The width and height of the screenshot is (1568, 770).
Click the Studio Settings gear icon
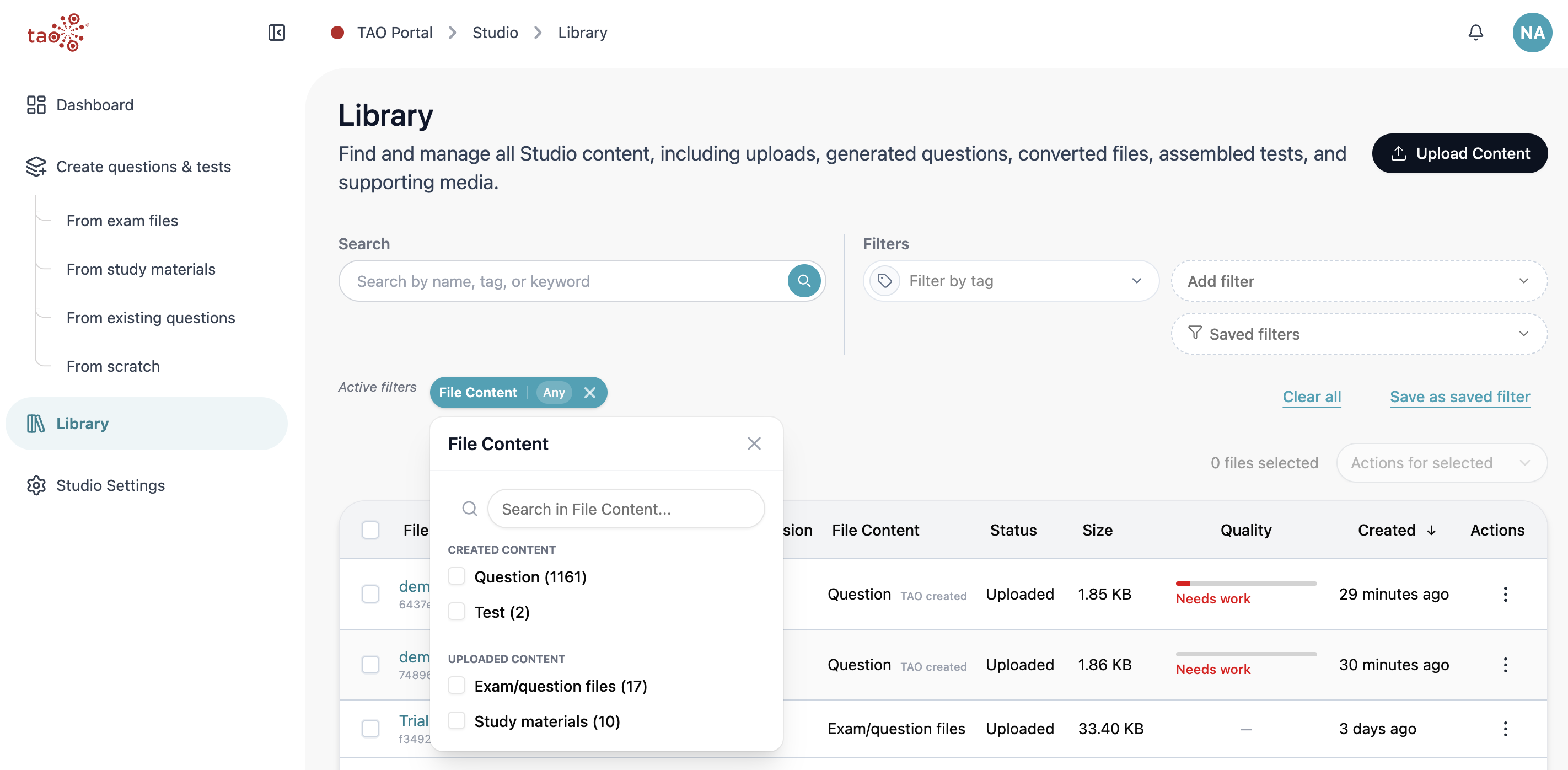(x=36, y=485)
